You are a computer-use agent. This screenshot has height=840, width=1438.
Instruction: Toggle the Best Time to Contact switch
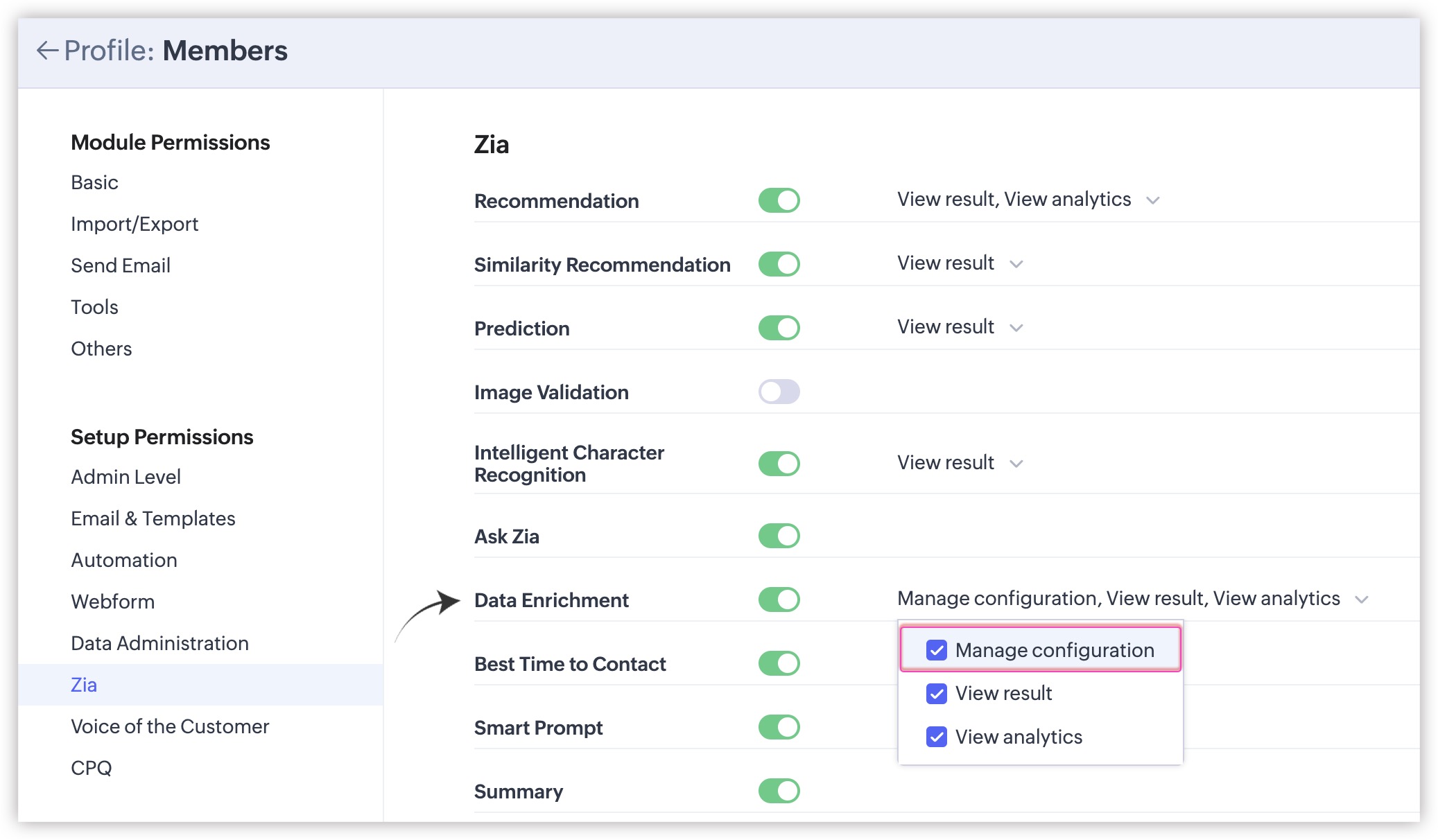pyautogui.click(x=779, y=663)
